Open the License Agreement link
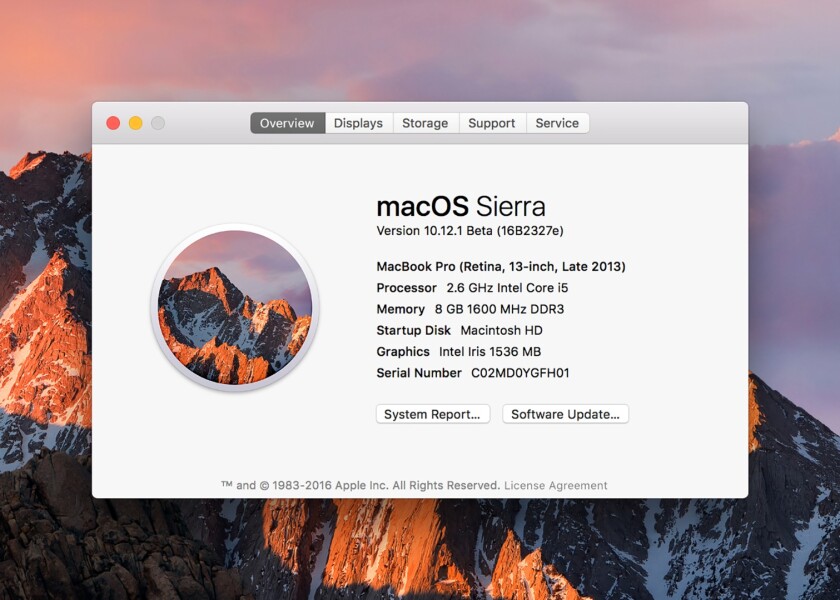This screenshot has width=840, height=600. 556,485
